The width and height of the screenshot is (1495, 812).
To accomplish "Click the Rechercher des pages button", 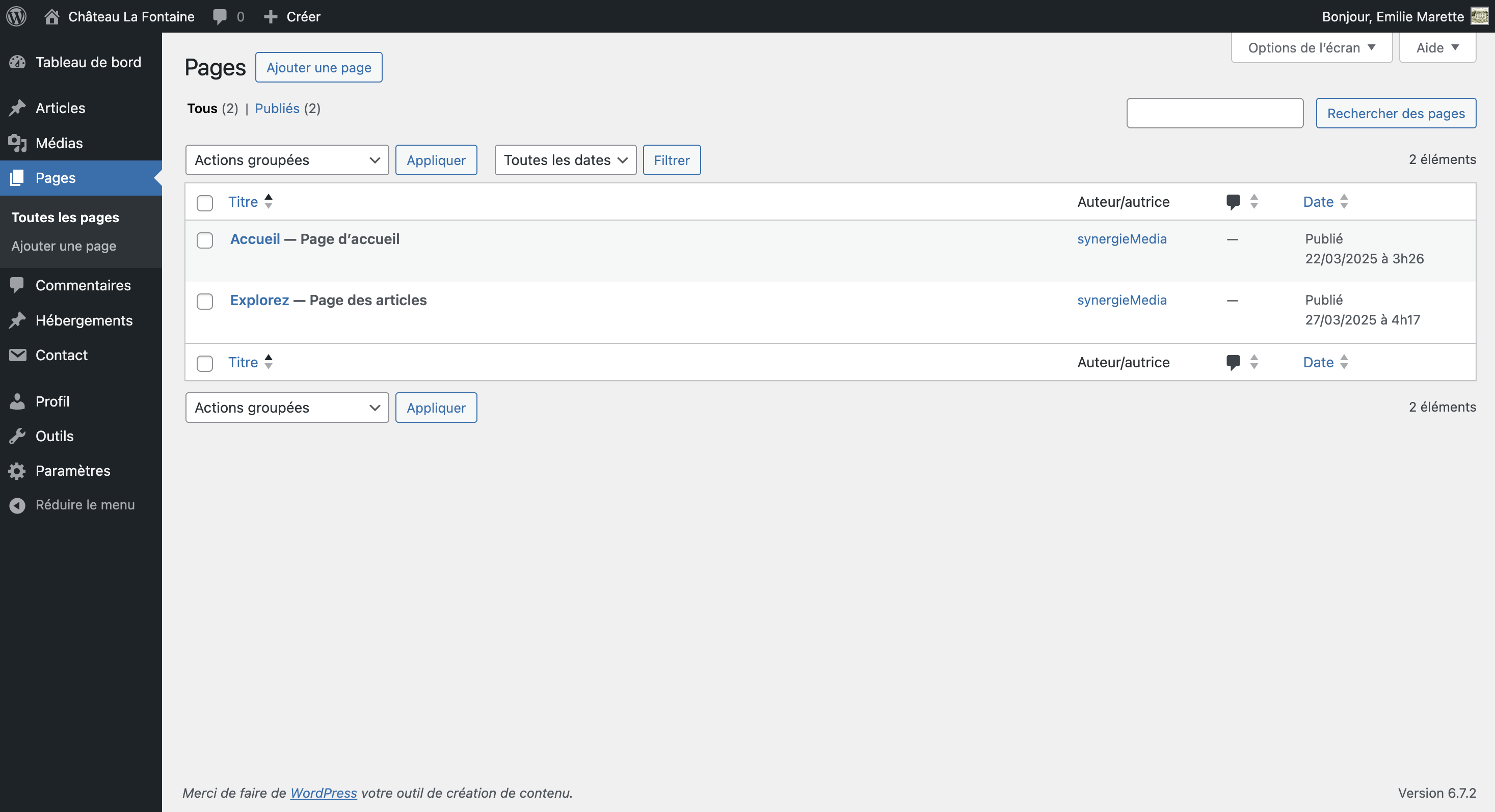I will (x=1396, y=113).
